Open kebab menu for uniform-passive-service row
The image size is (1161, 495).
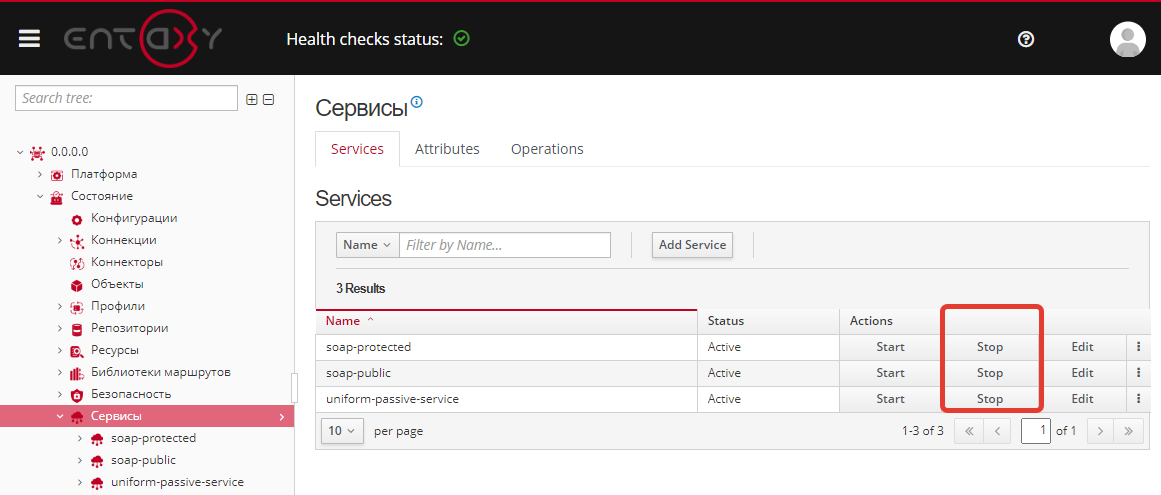click(x=1138, y=399)
